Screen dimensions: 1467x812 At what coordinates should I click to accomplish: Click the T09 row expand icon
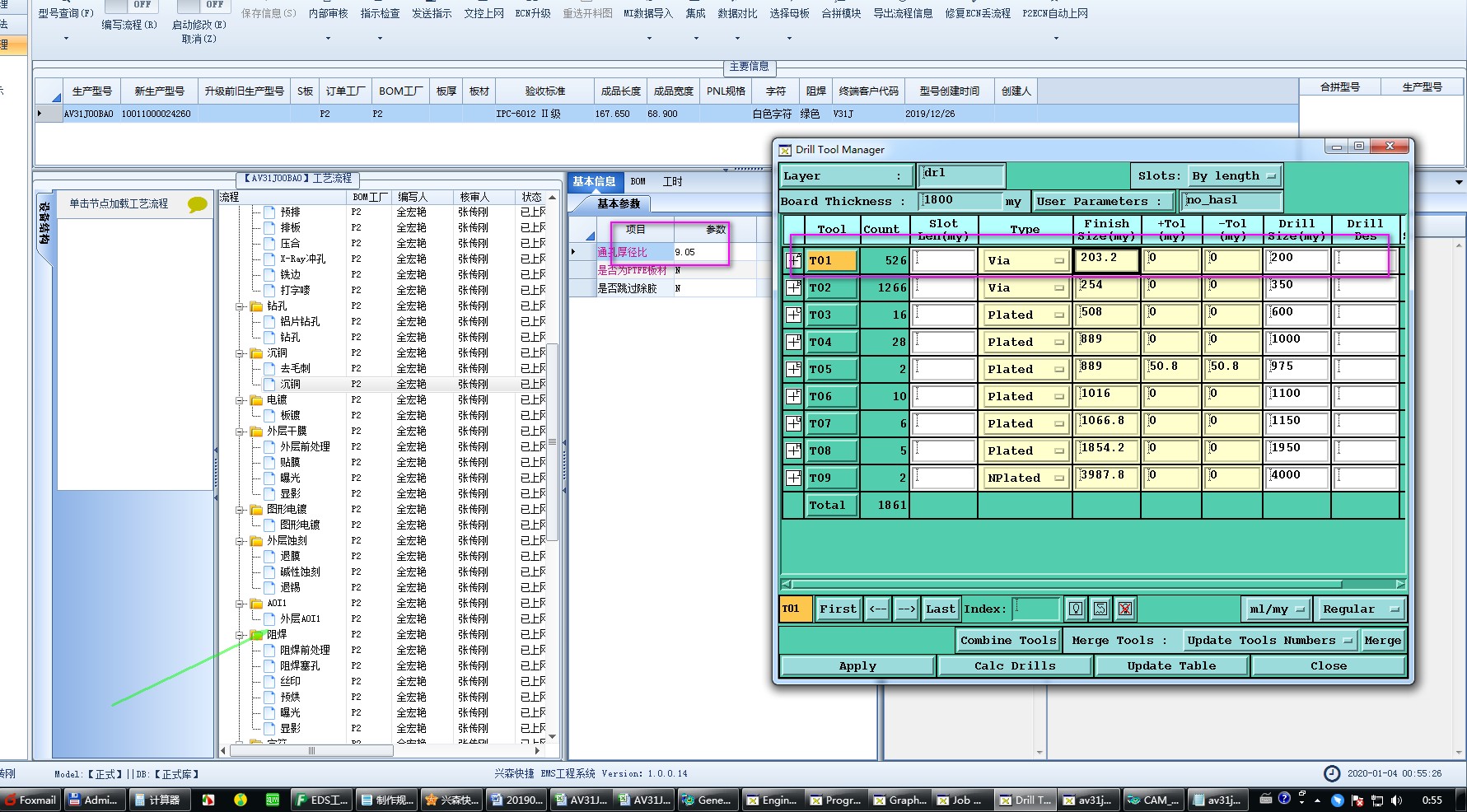793,478
